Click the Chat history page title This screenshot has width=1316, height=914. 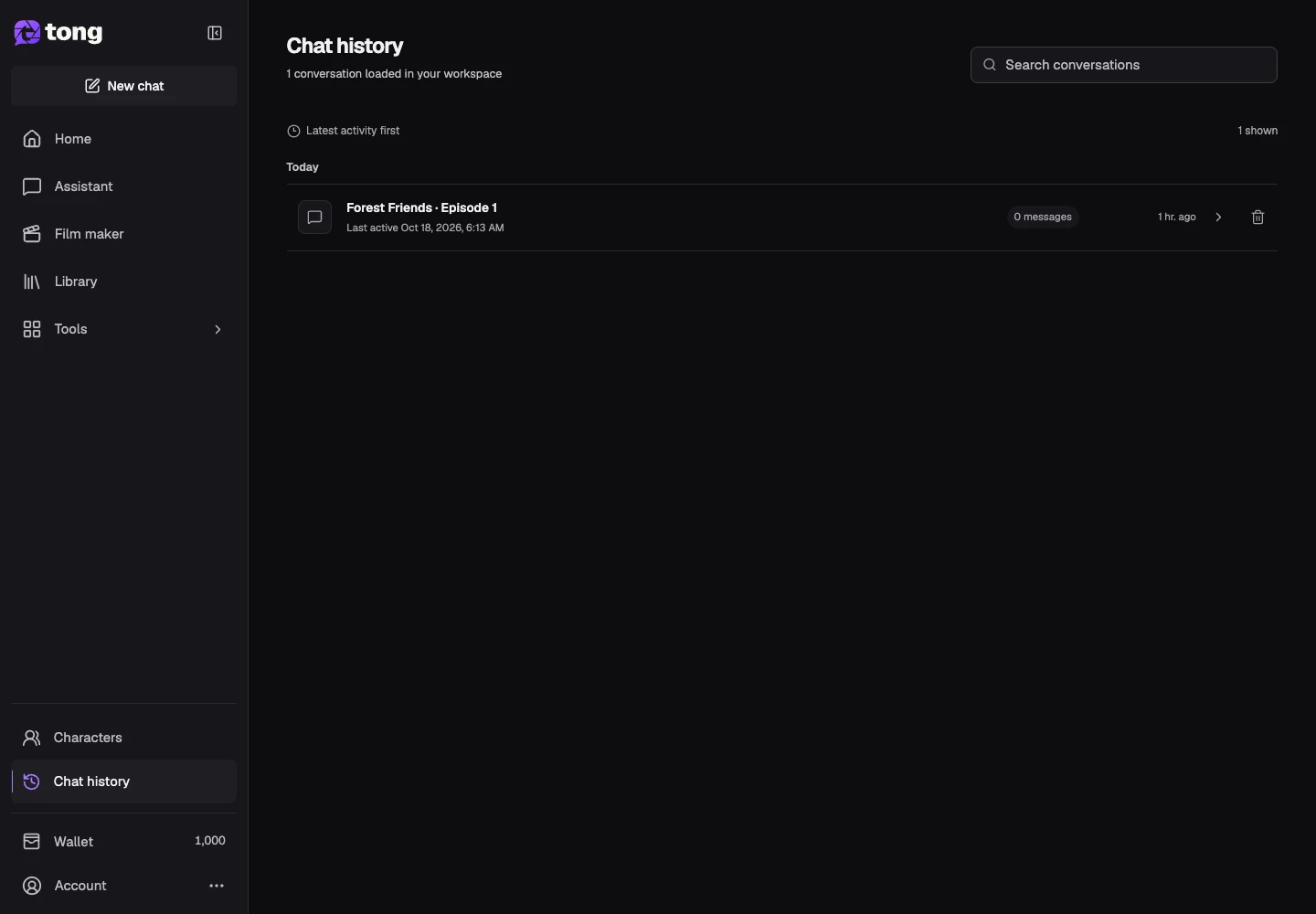(345, 46)
